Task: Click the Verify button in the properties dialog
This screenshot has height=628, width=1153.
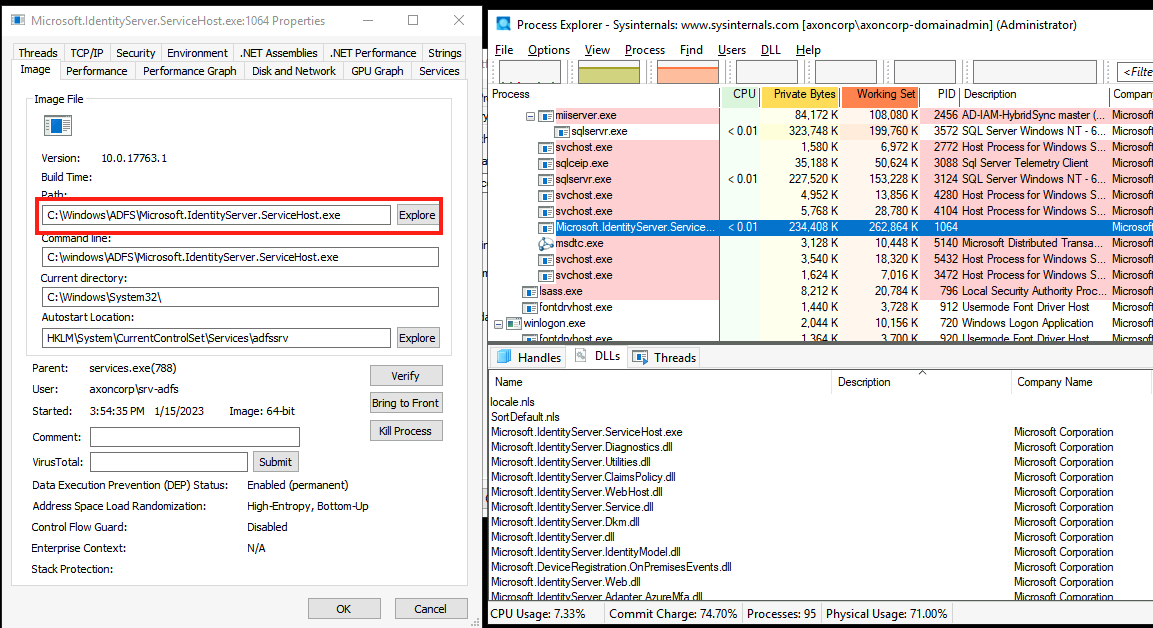Action: click(406, 376)
